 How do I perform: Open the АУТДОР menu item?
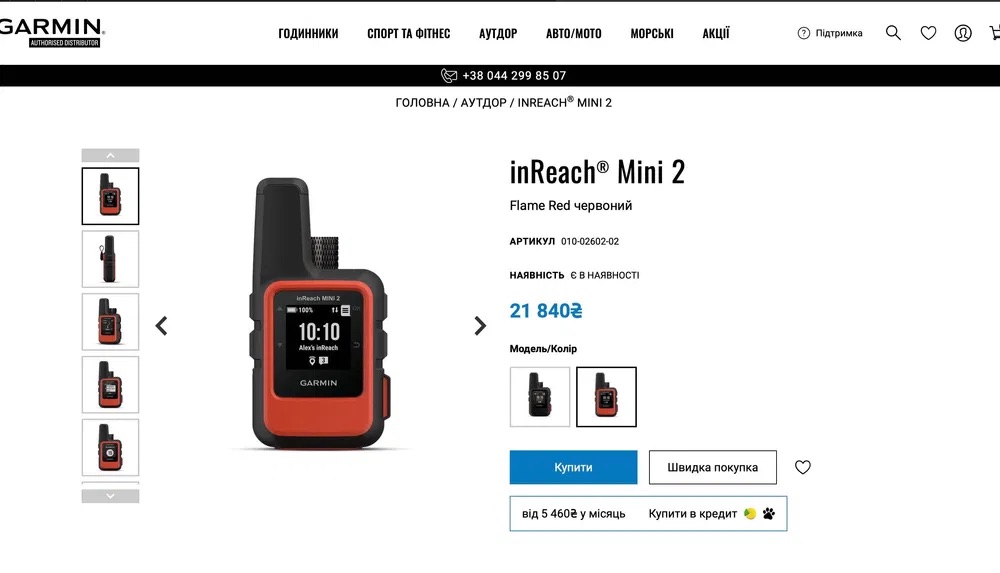tap(498, 33)
